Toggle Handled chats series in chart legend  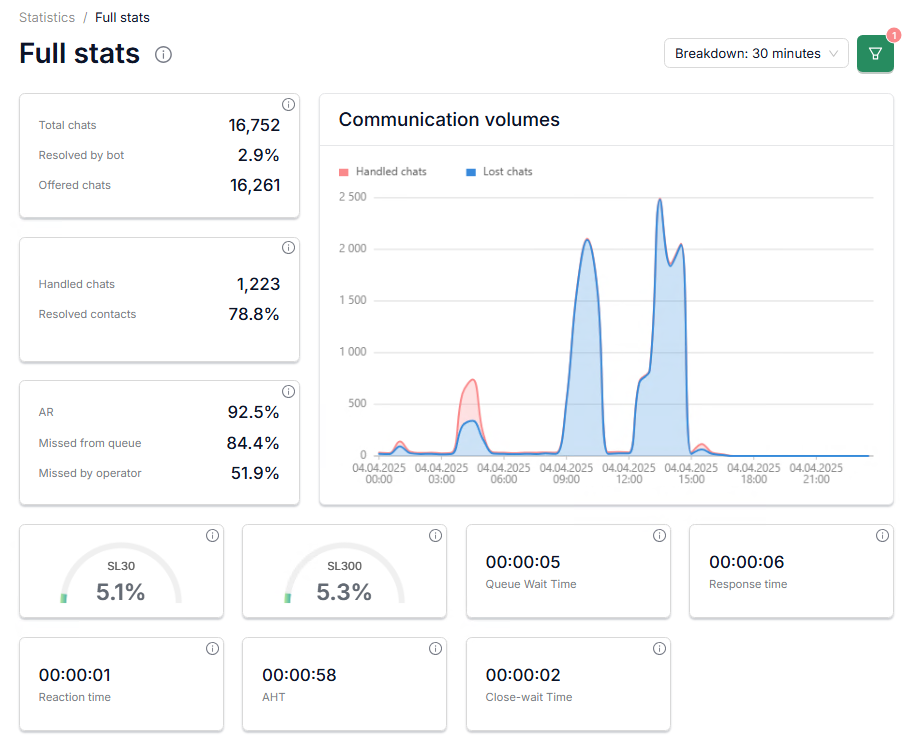pyautogui.click(x=391, y=172)
